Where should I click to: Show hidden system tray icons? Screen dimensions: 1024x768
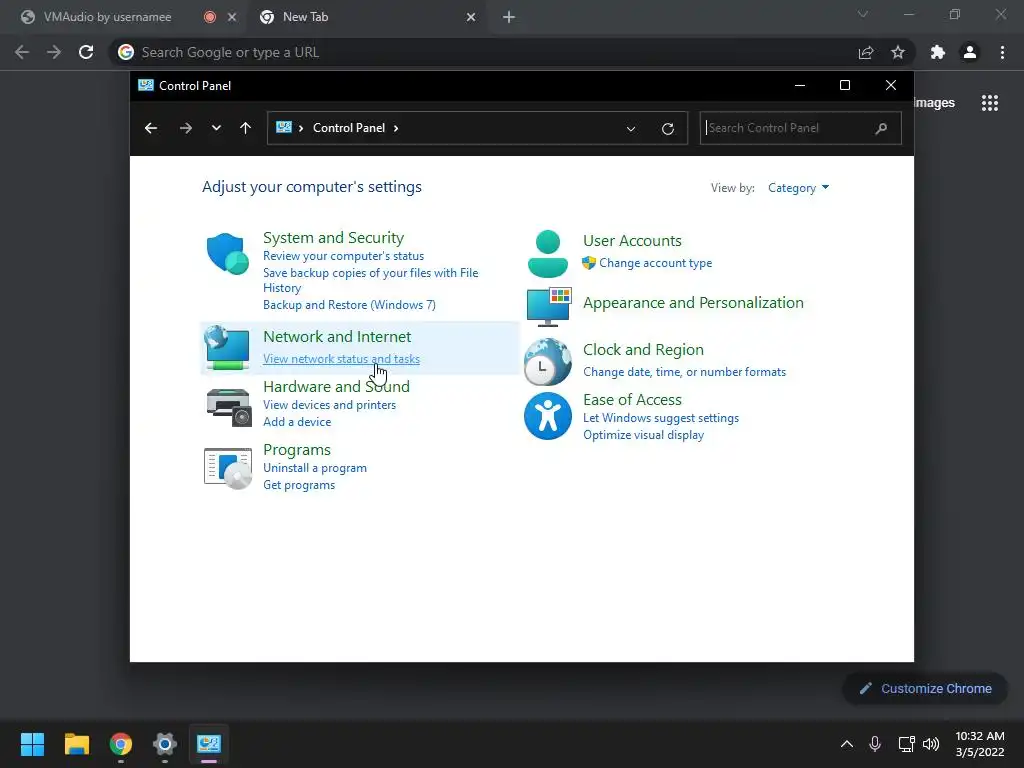[x=846, y=744]
